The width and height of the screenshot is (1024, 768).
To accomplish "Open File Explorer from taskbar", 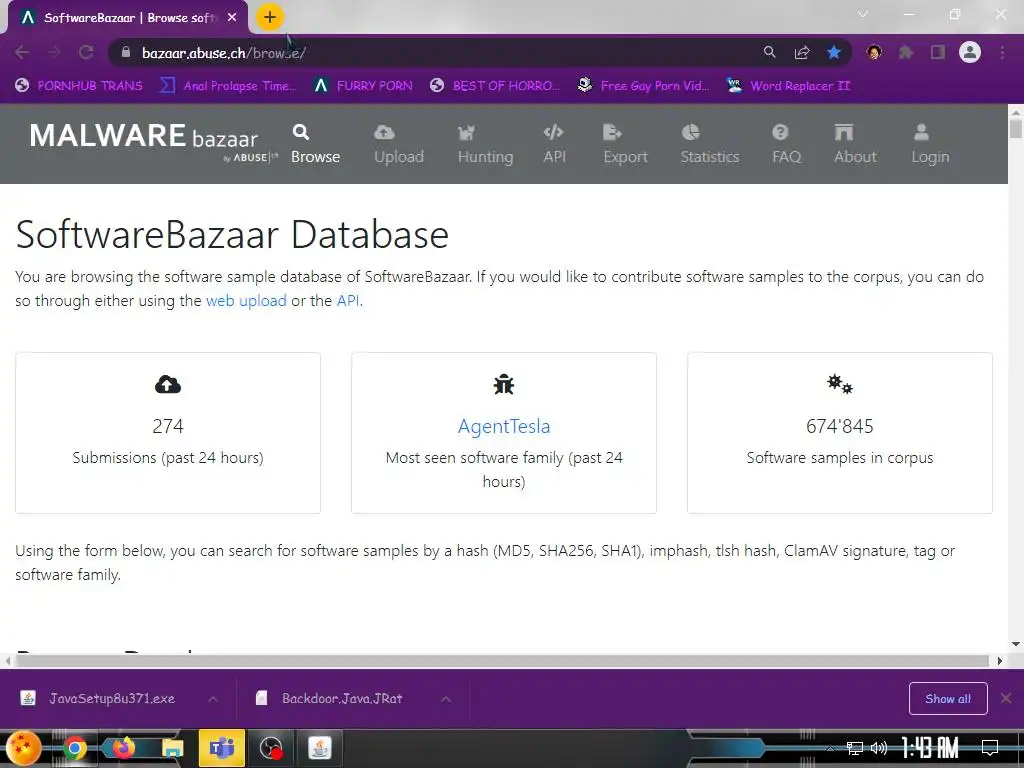I will point(172,748).
